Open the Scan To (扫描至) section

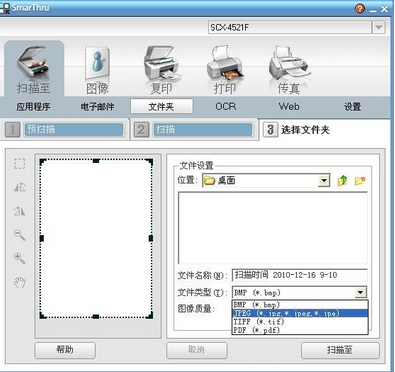point(34,70)
